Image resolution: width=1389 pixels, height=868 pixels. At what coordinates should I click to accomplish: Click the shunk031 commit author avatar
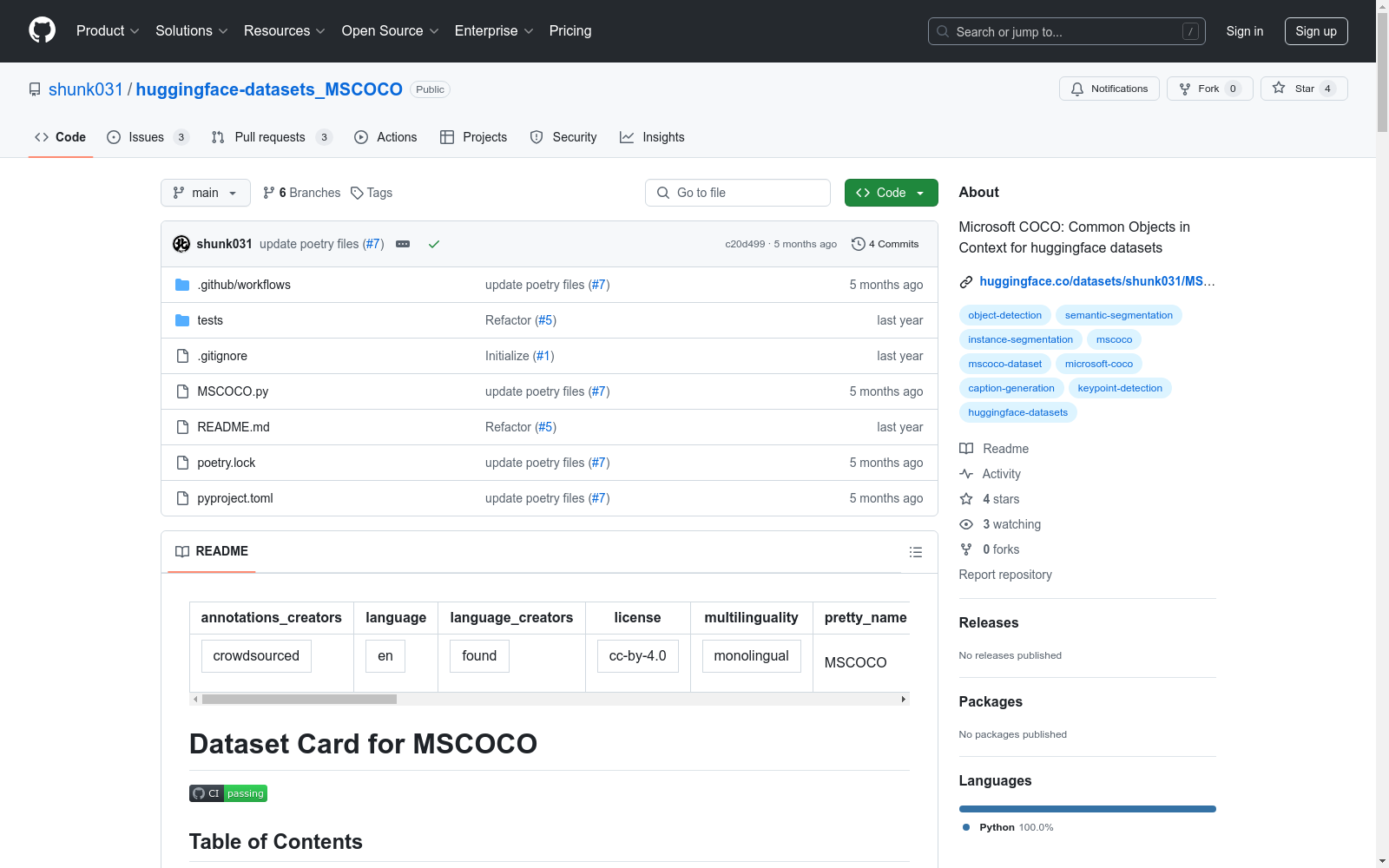(x=181, y=244)
